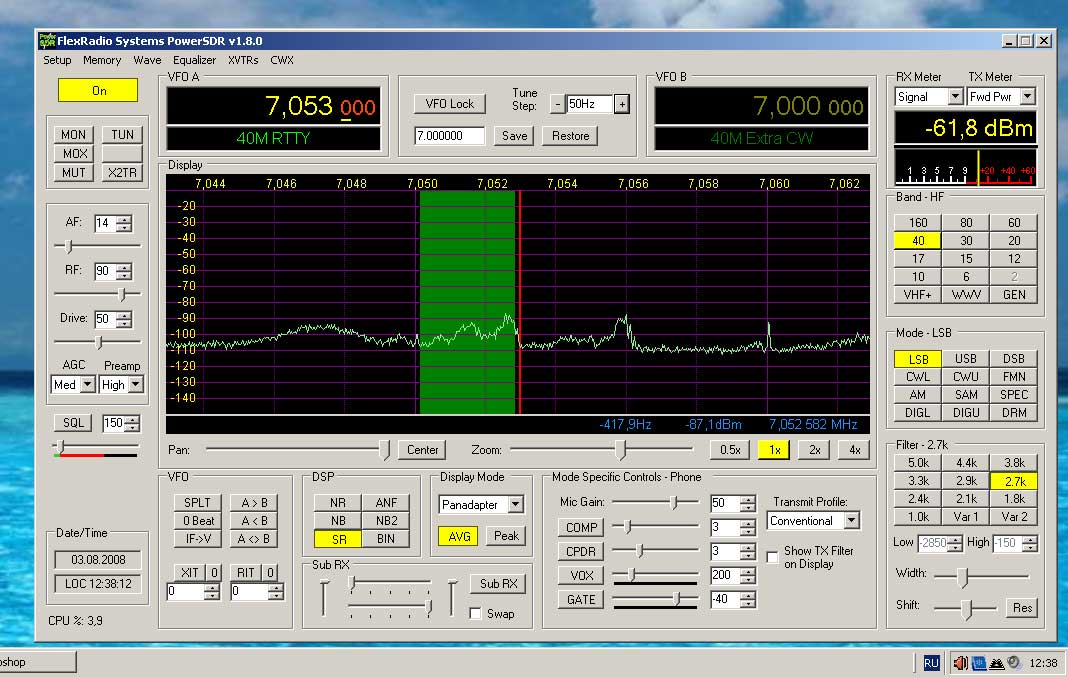The image size is (1068, 677).
Task: Click the saved frequency 7.000000 input field
Action: [449, 136]
